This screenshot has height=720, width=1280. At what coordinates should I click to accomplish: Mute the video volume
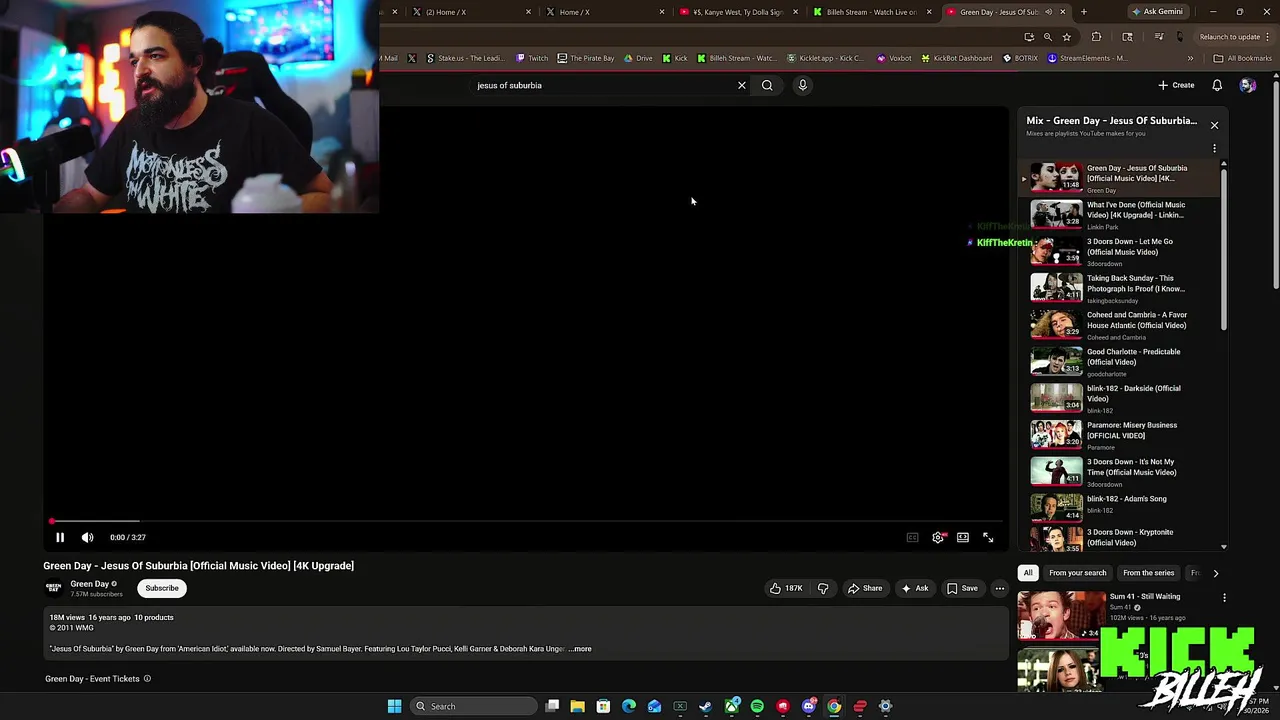(87, 538)
